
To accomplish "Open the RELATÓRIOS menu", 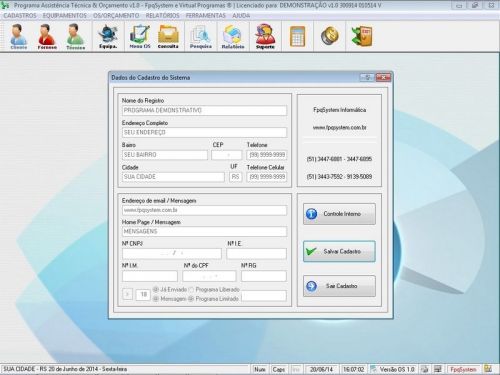I will click(x=162, y=16).
